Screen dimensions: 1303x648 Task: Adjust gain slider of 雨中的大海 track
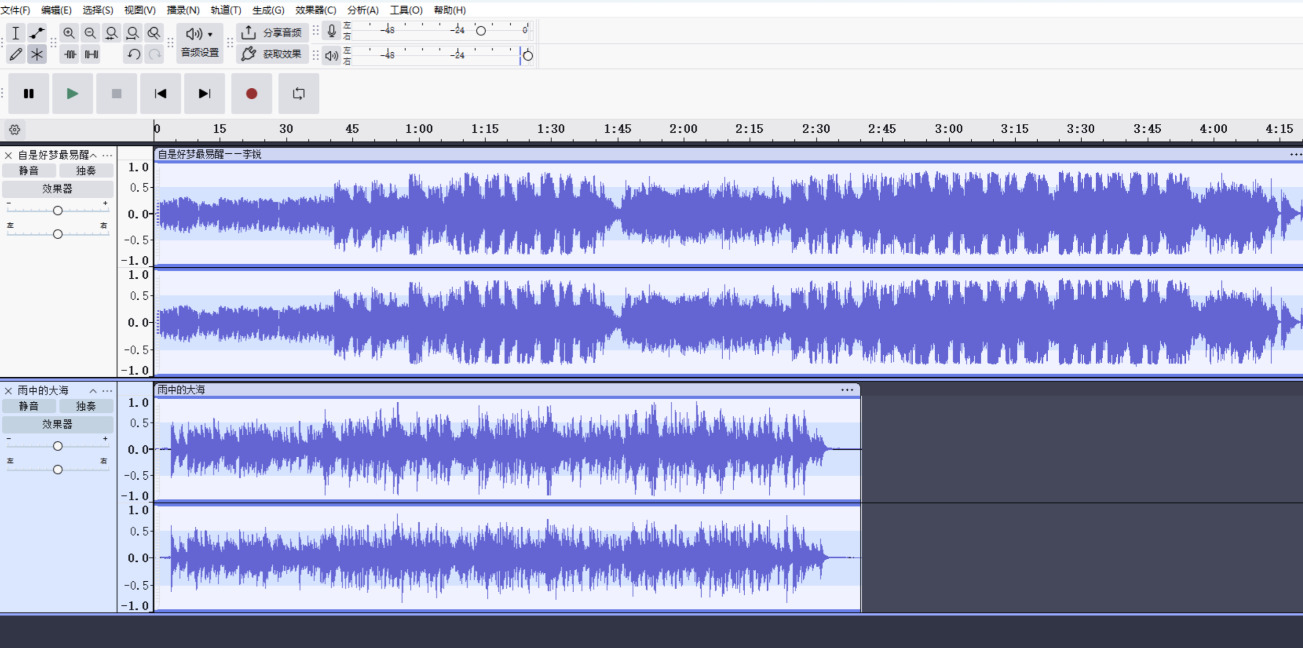[58, 446]
